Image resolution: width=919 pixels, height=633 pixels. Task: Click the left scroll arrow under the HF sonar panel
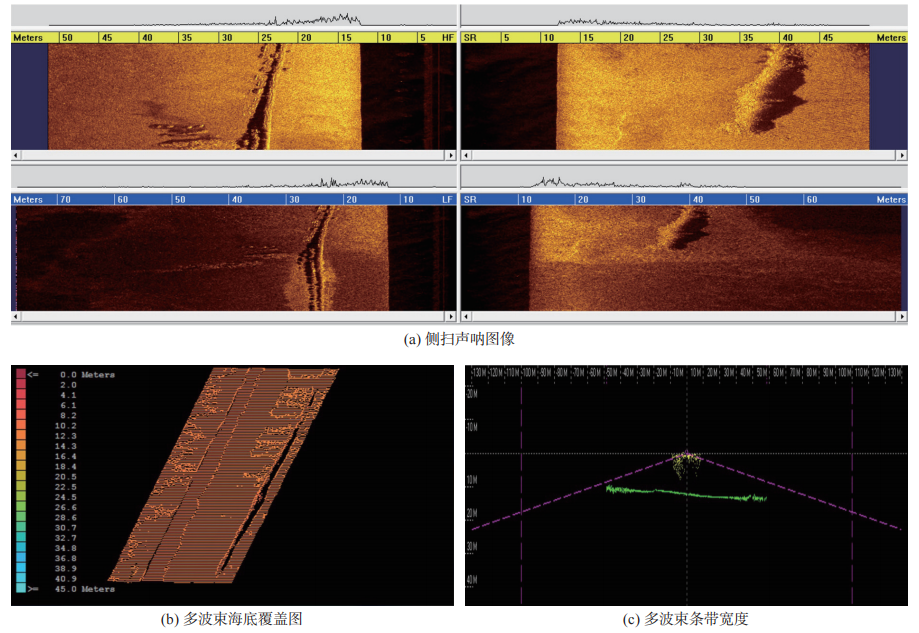tap(16, 155)
